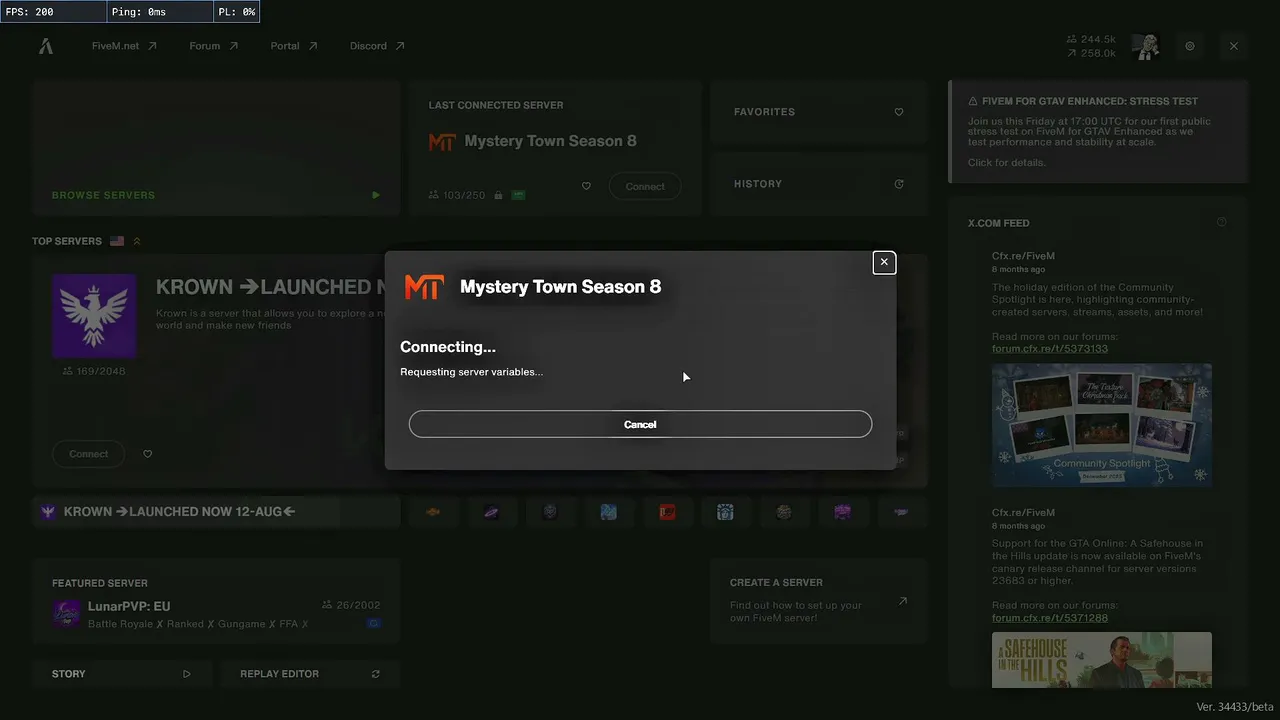Image resolution: width=1280 pixels, height=720 pixels.
Task: Open the Create a Server card
Action: tap(819, 602)
